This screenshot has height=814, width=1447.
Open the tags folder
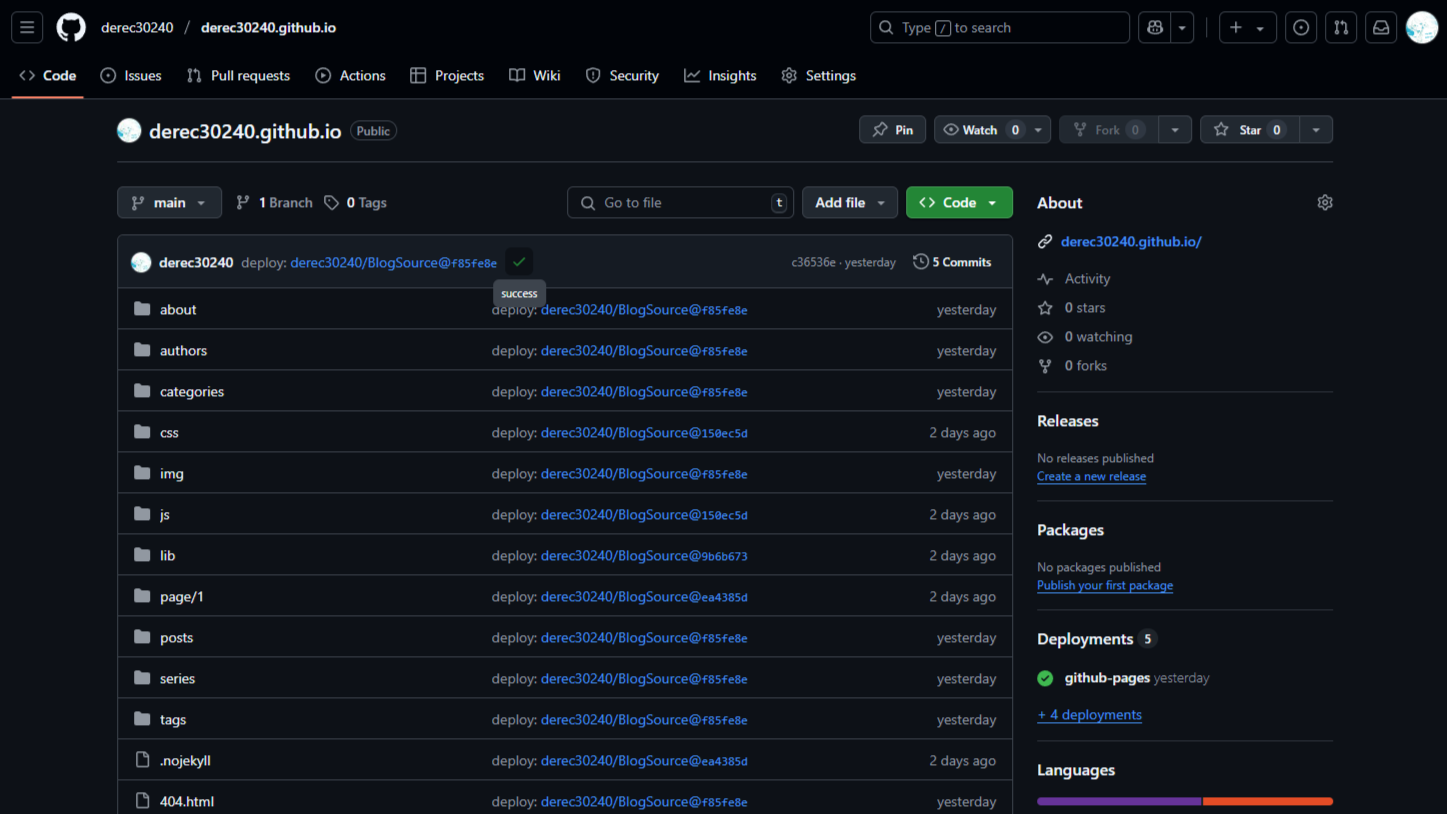tap(173, 720)
